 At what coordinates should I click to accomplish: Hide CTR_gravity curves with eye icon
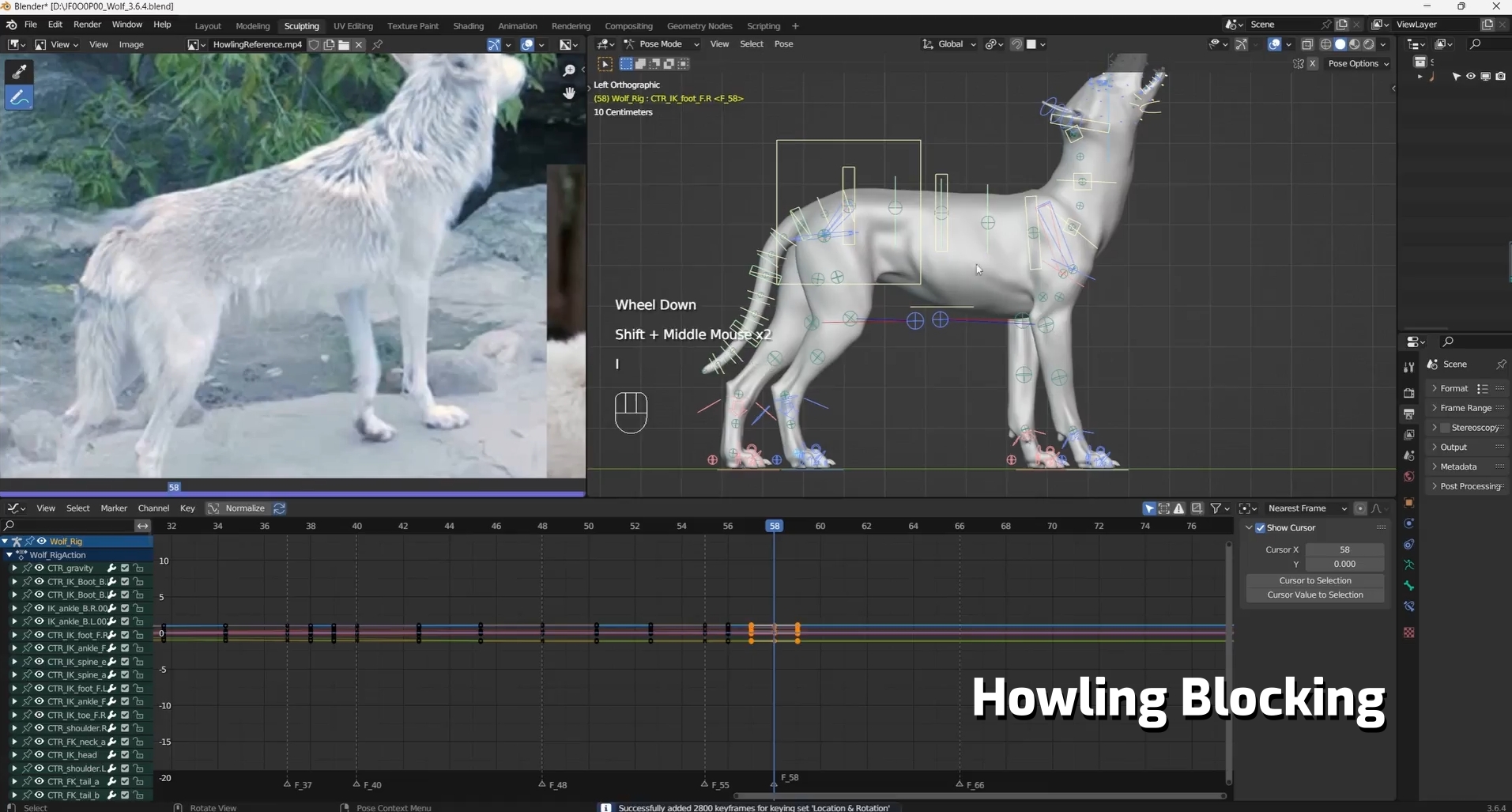click(x=39, y=568)
